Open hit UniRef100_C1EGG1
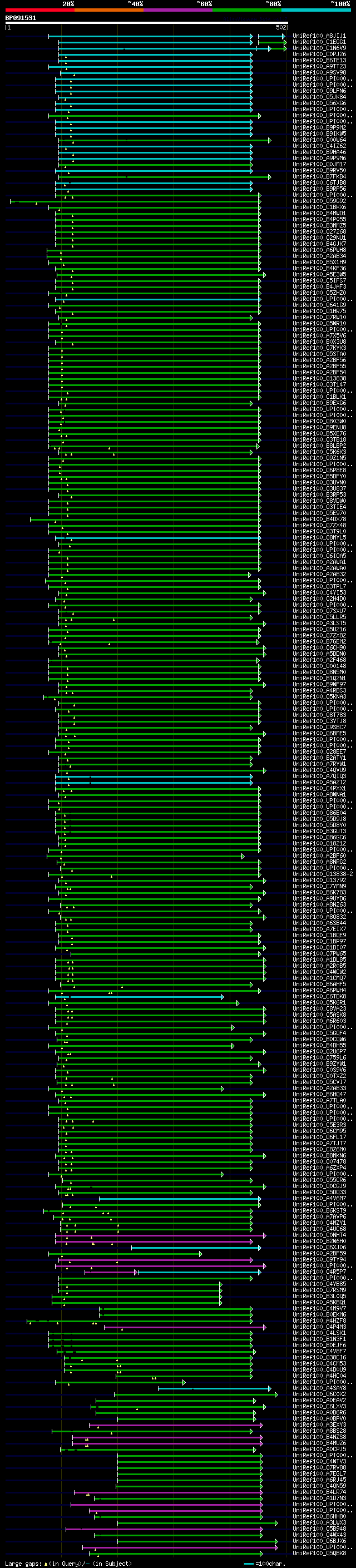Screen dimensions: 356x1568 click(319, 42)
